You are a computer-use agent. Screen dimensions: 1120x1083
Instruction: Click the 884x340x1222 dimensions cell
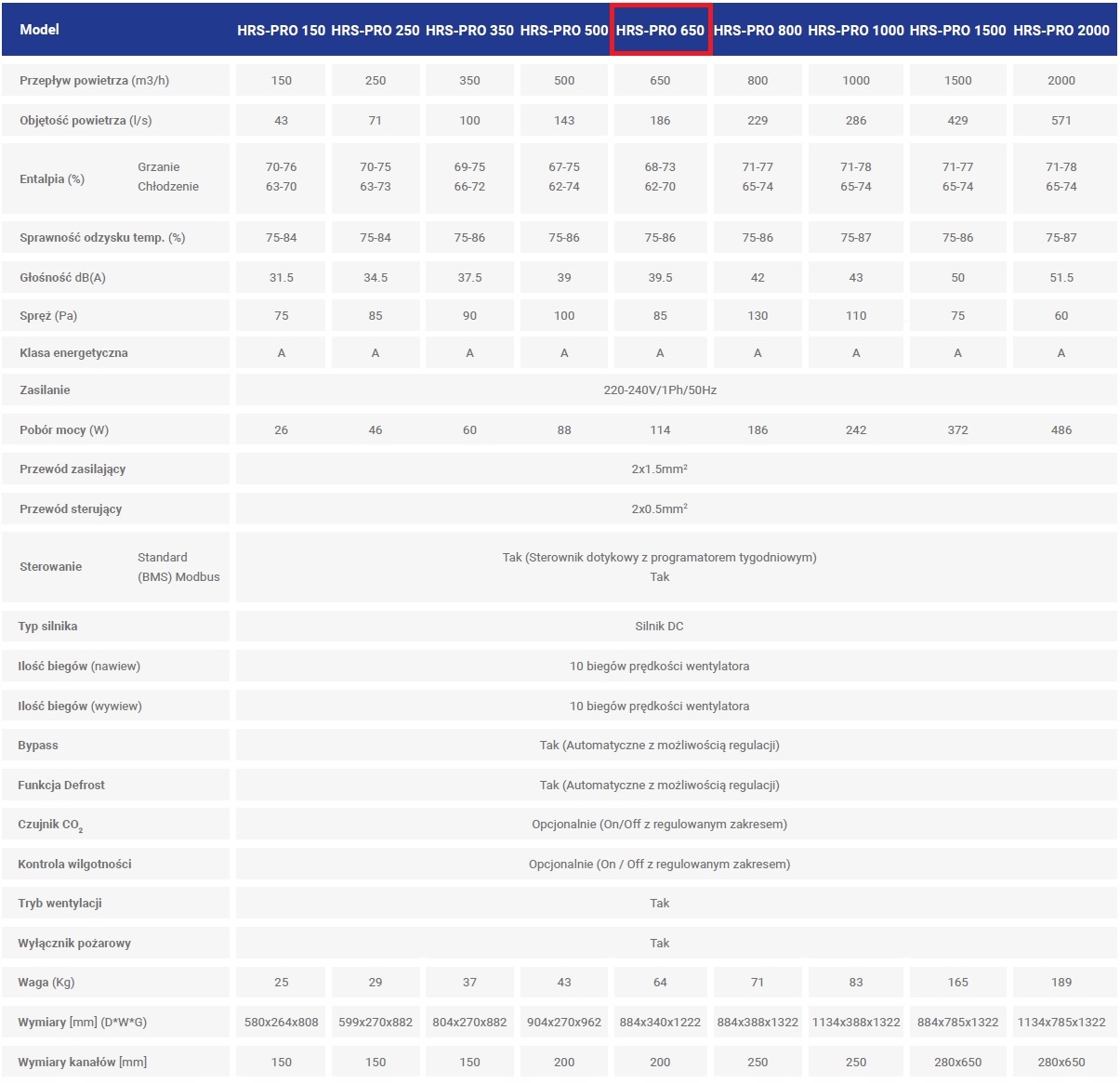click(660, 1023)
